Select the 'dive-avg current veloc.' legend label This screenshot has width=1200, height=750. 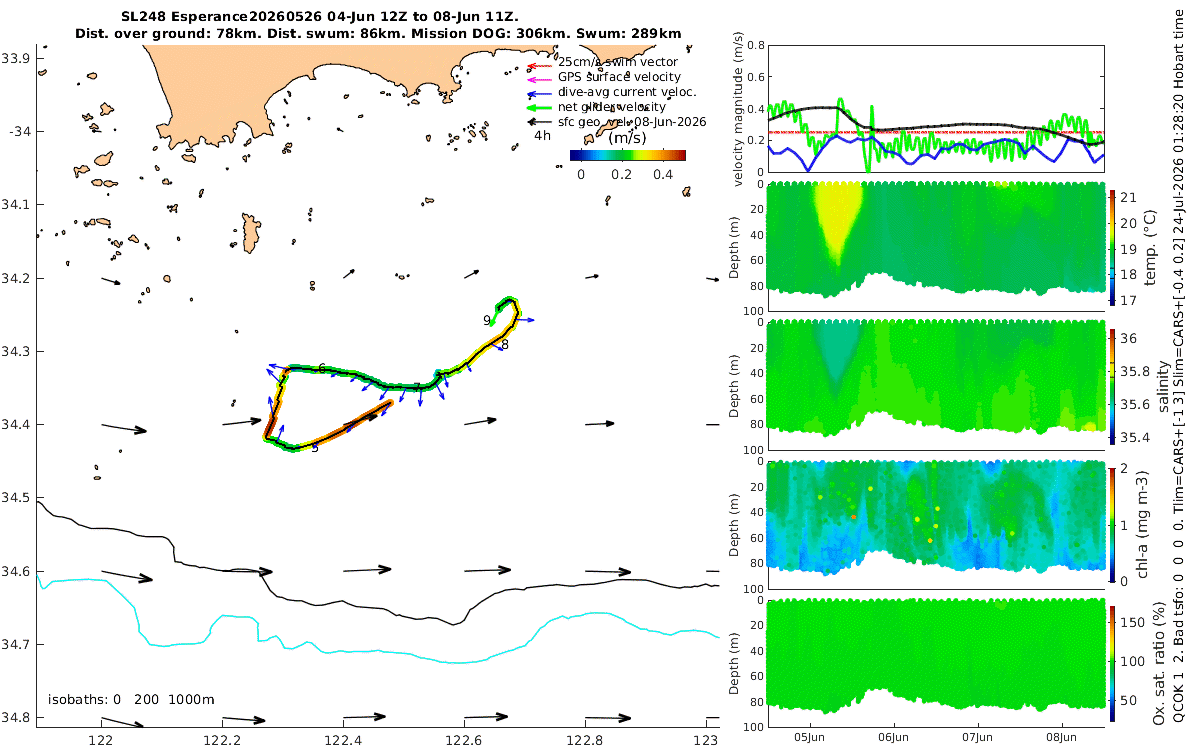tap(627, 91)
